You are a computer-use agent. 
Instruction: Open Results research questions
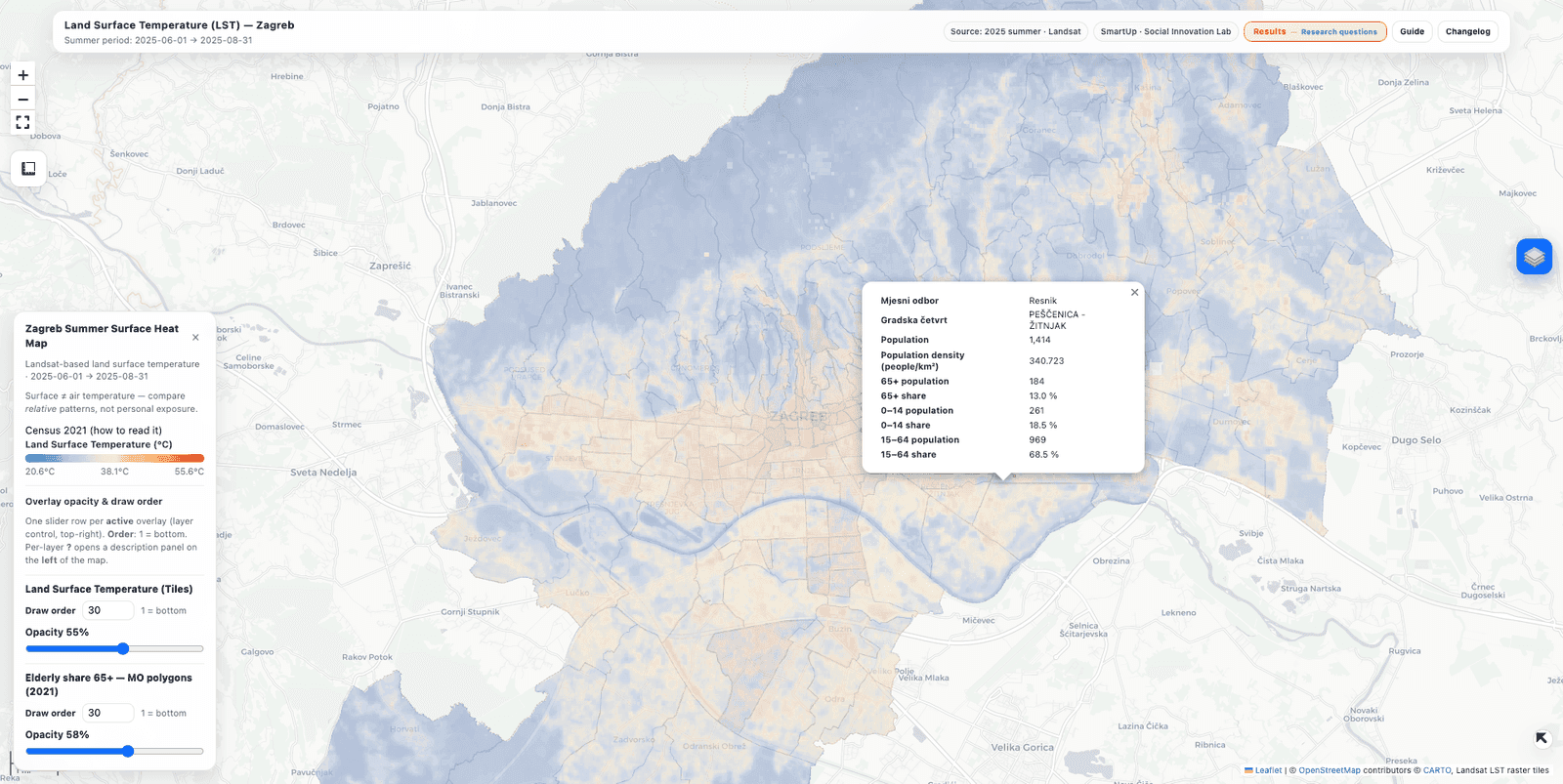[1315, 31]
